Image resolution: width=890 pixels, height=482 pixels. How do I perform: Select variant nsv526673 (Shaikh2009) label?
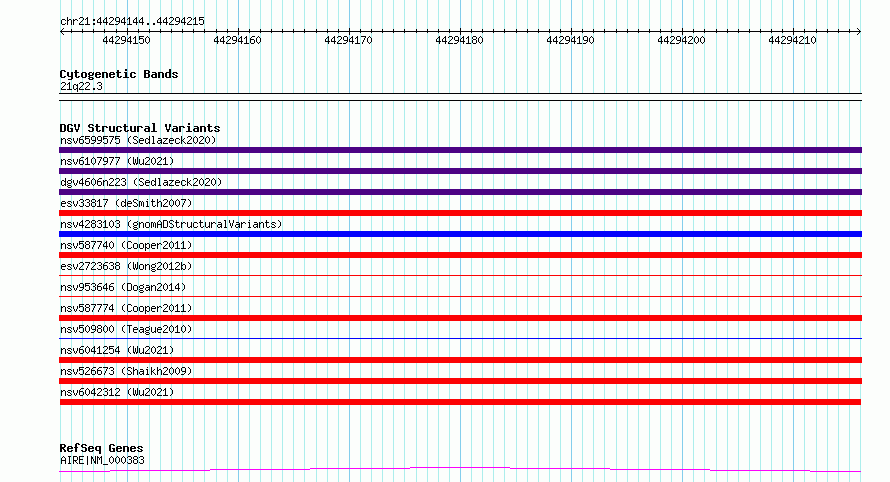[126, 371]
